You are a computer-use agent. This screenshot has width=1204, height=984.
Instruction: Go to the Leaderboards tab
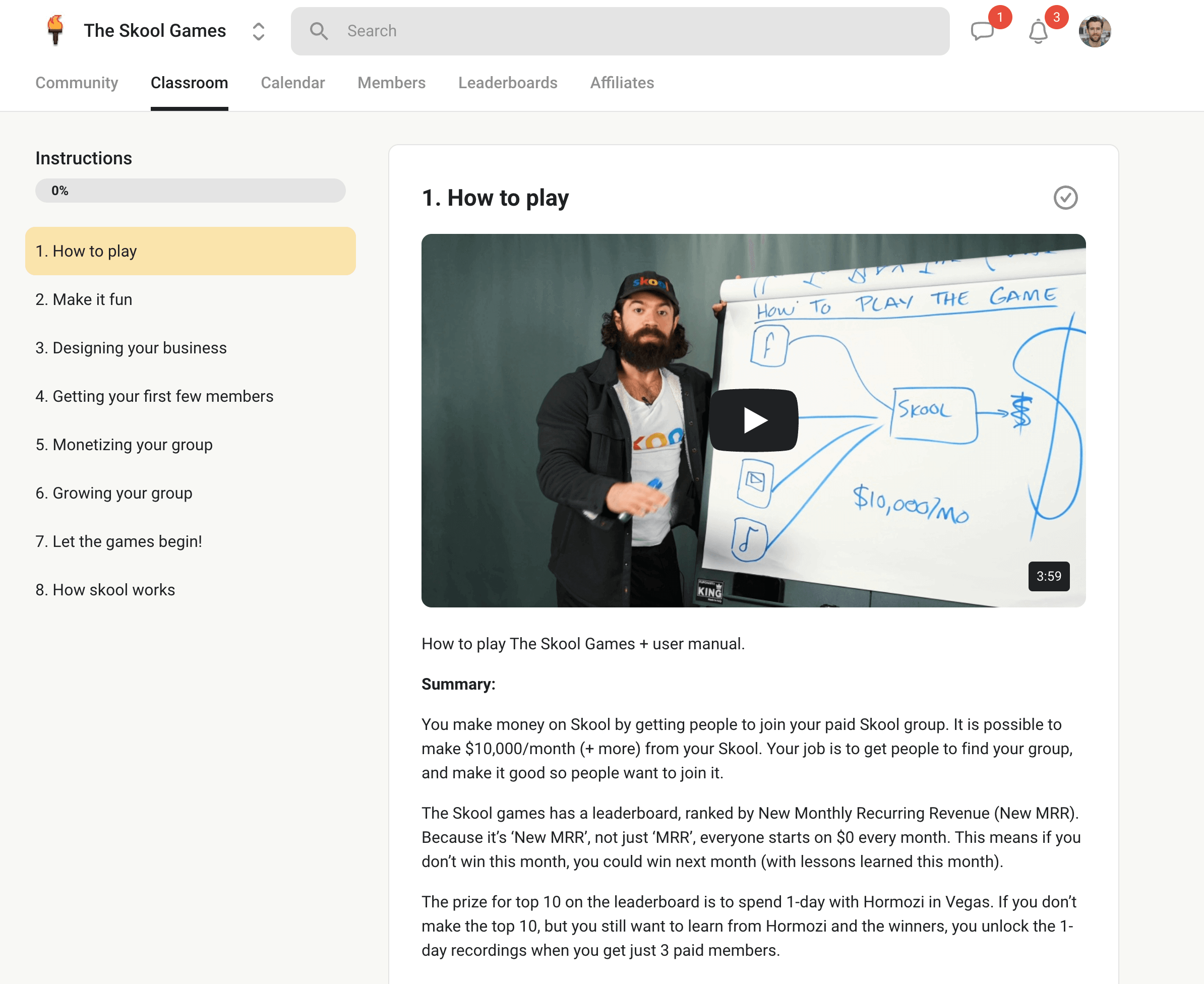pos(507,83)
